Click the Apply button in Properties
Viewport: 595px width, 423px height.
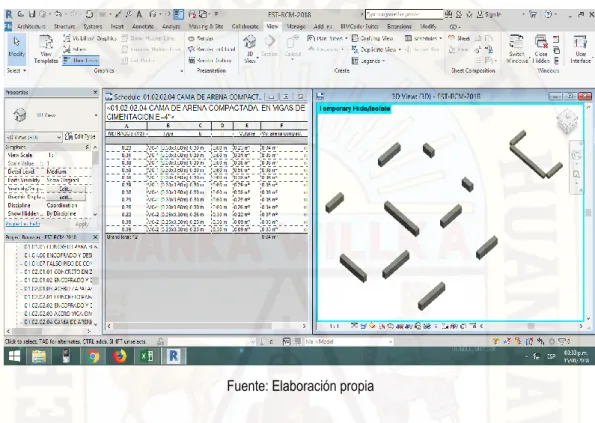(x=82, y=224)
